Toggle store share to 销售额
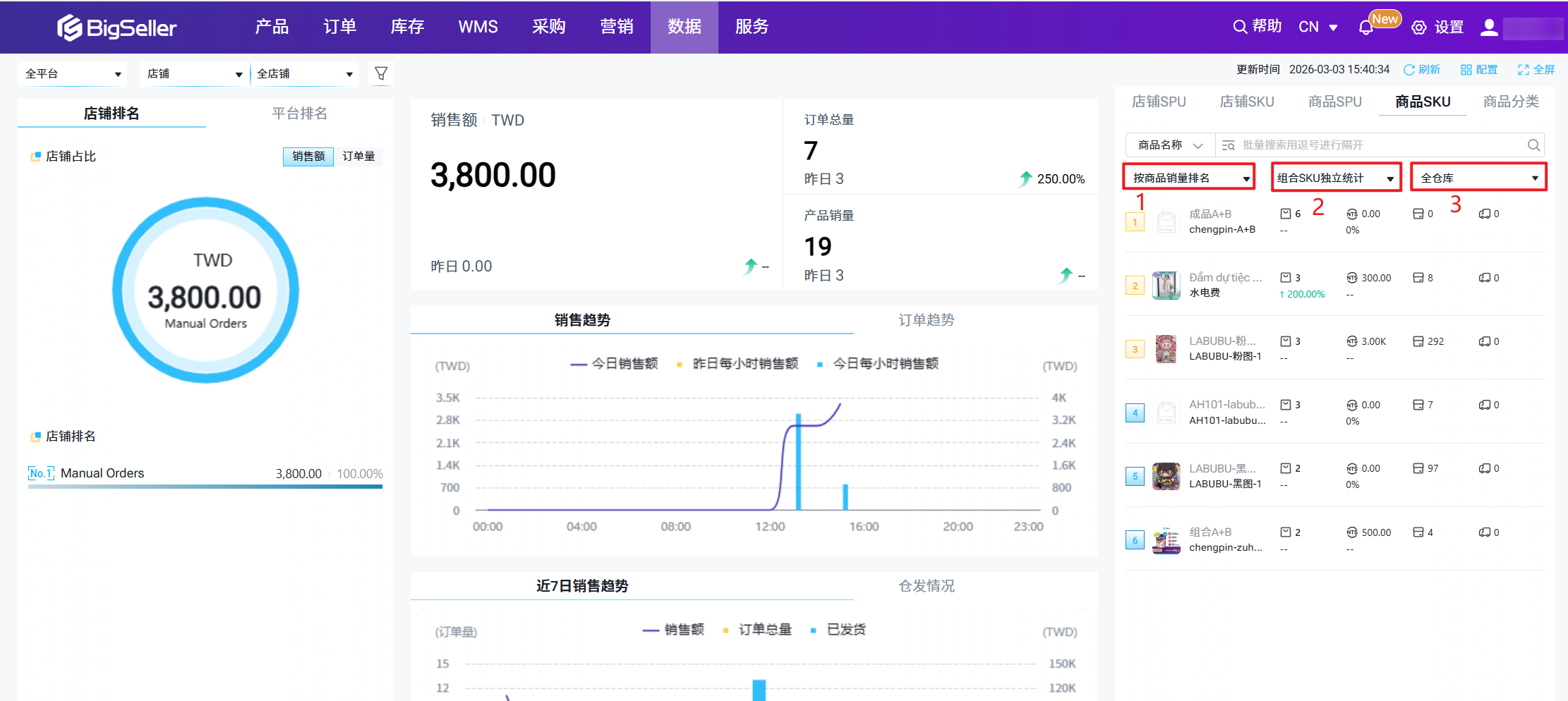1568x701 pixels. click(x=308, y=157)
